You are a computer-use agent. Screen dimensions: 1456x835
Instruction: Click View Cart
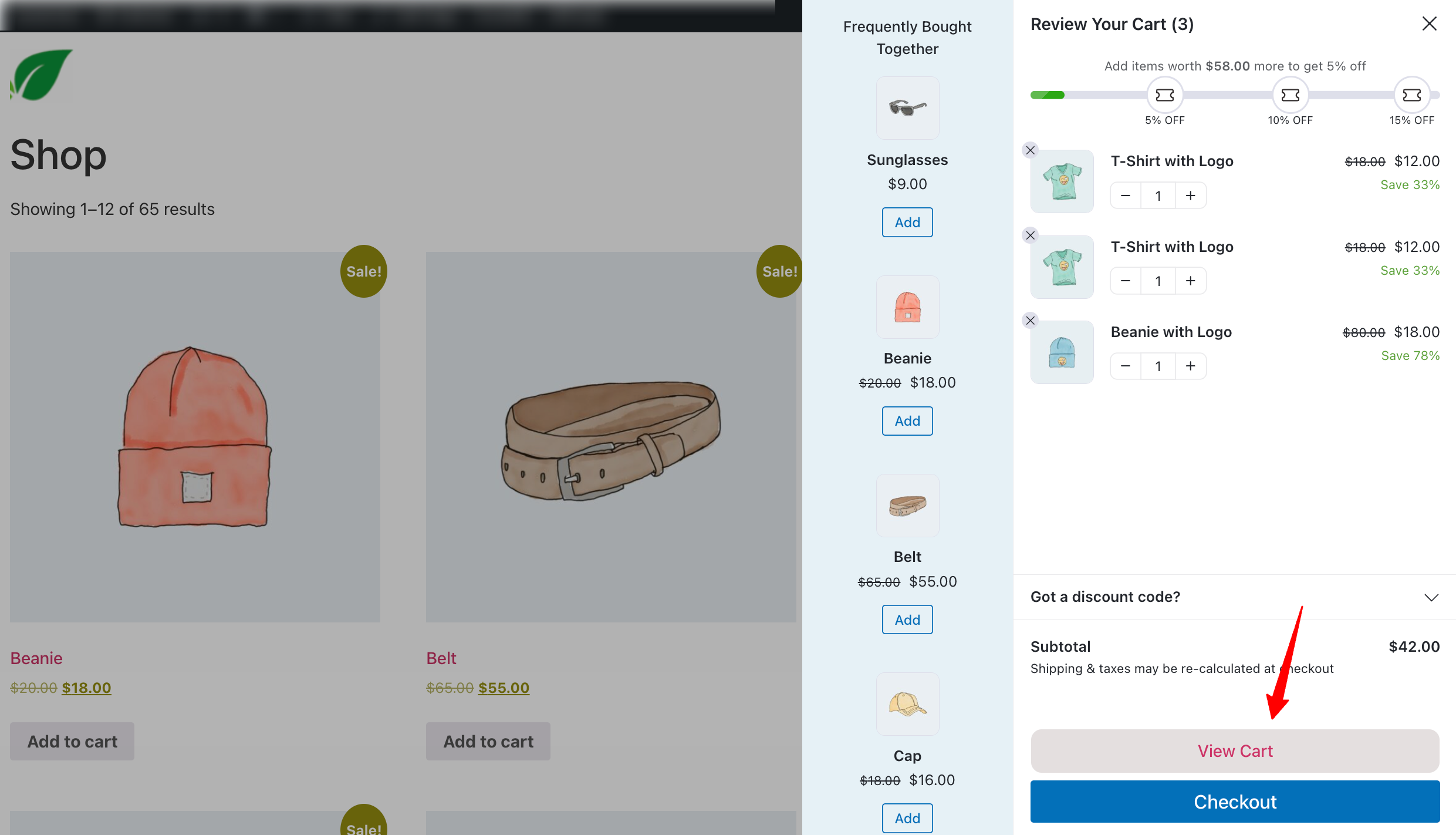pos(1234,750)
